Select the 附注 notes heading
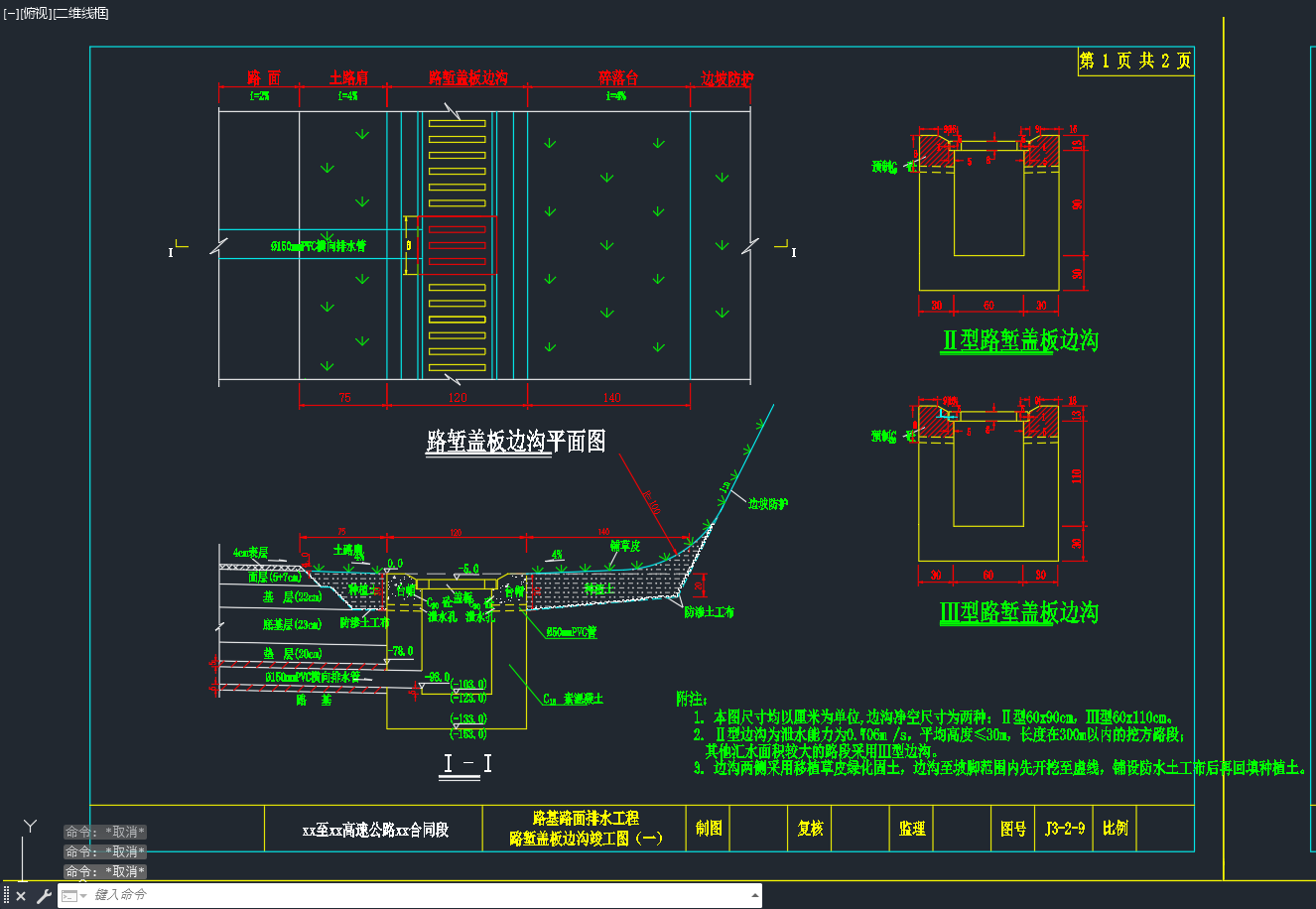Image resolution: width=1316 pixels, height=909 pixels. tap(691, 699)
